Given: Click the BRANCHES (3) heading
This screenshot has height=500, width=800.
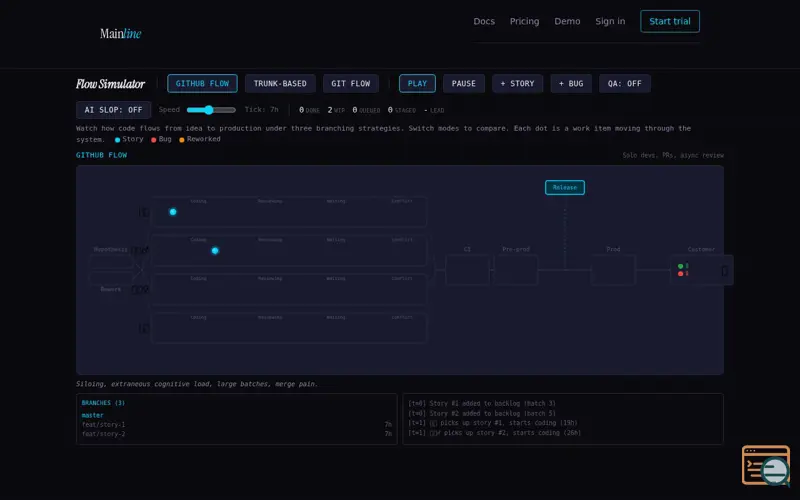Looking at the screenshot, I should click(x=103, y=403).
